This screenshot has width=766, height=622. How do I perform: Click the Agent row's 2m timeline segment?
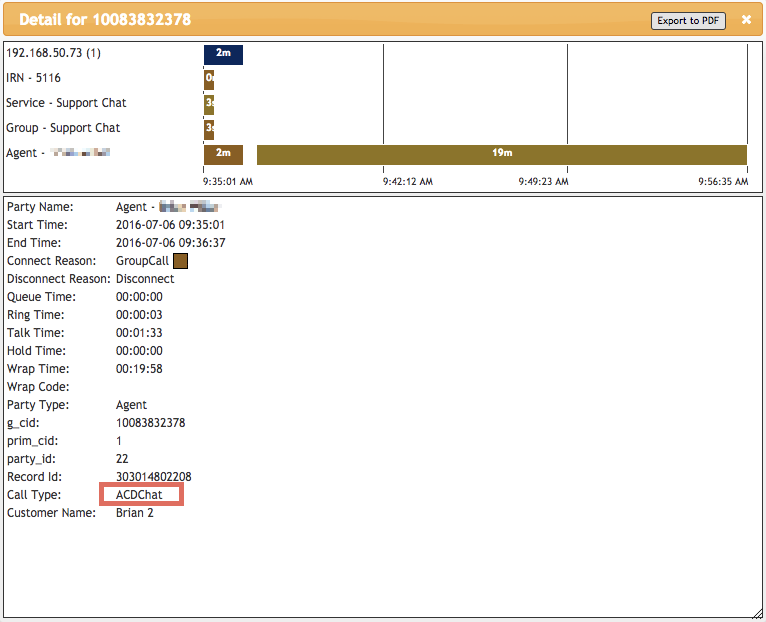tap(223, 154)
